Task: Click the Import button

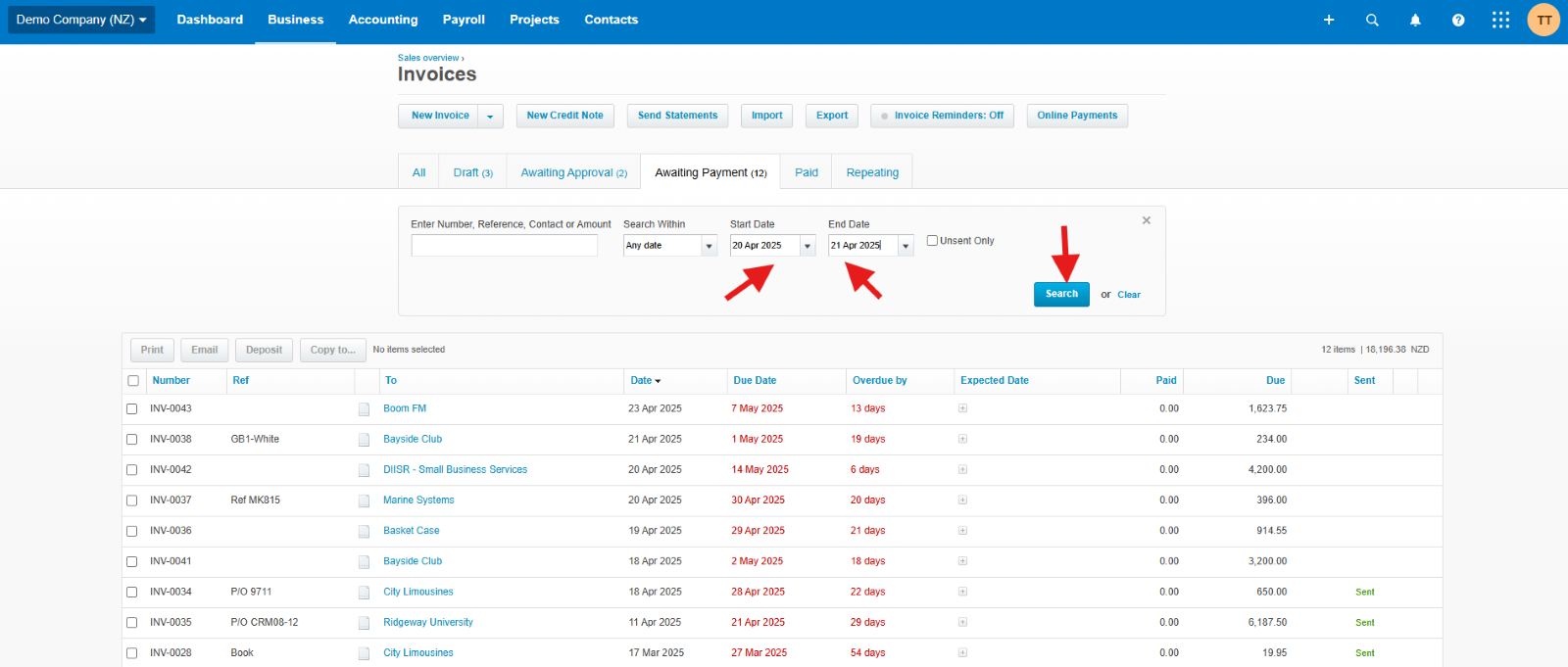Action: (766, 116)
